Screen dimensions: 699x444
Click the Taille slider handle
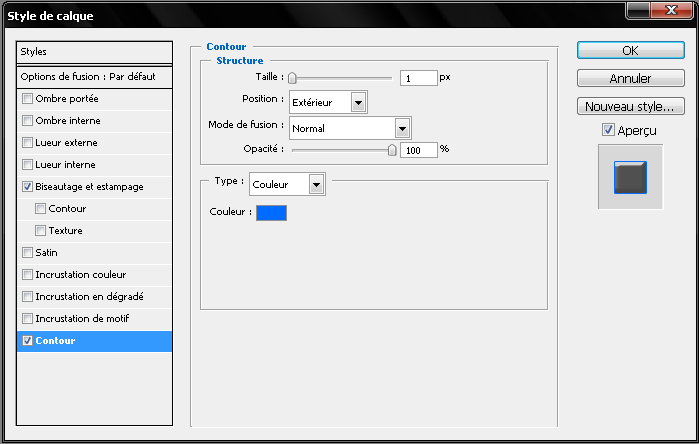[292, 78]
